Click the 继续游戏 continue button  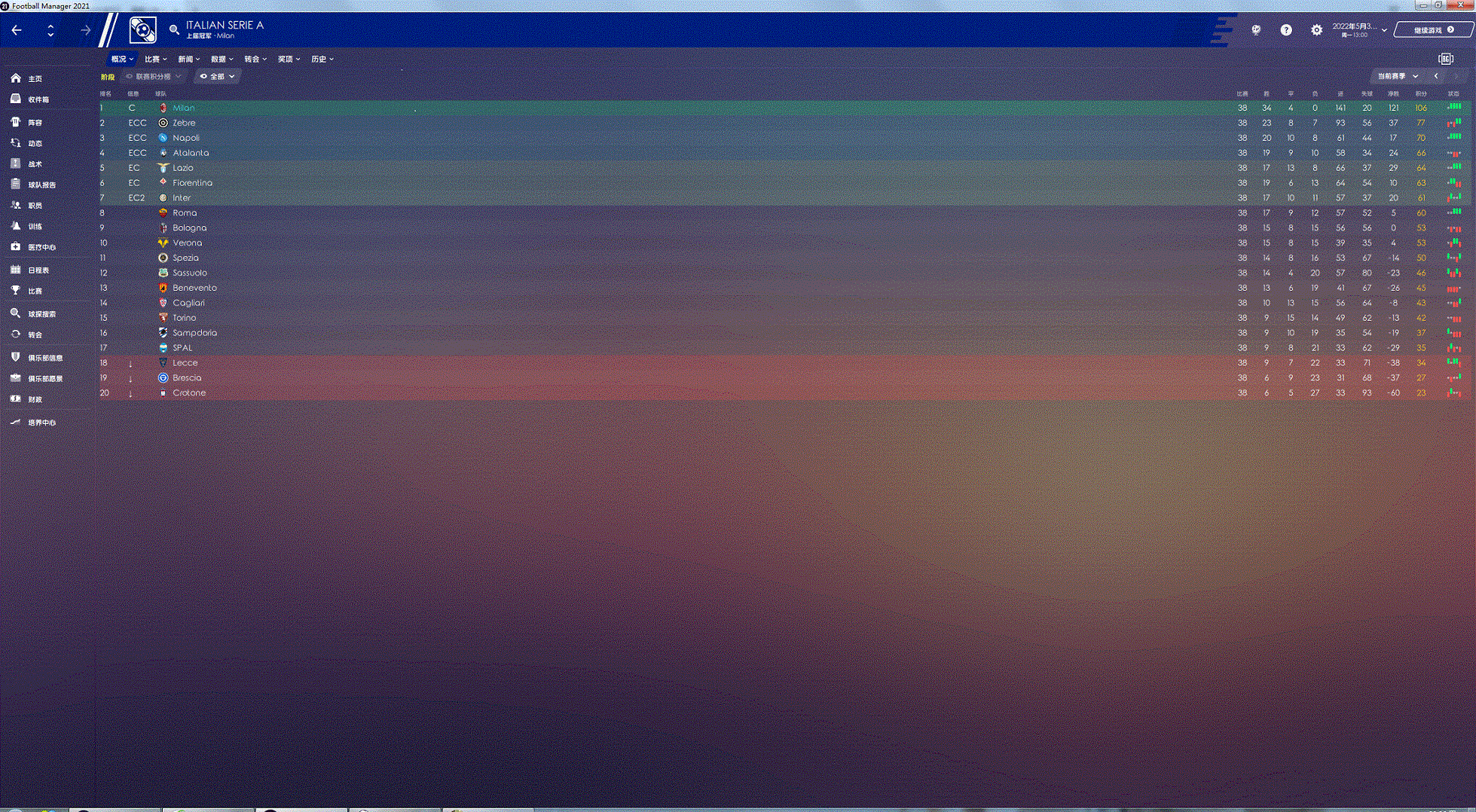pos(1433,30)
